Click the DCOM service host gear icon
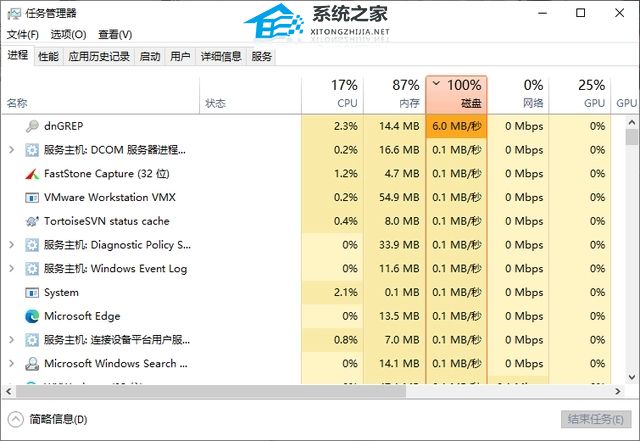 [32, 150]
